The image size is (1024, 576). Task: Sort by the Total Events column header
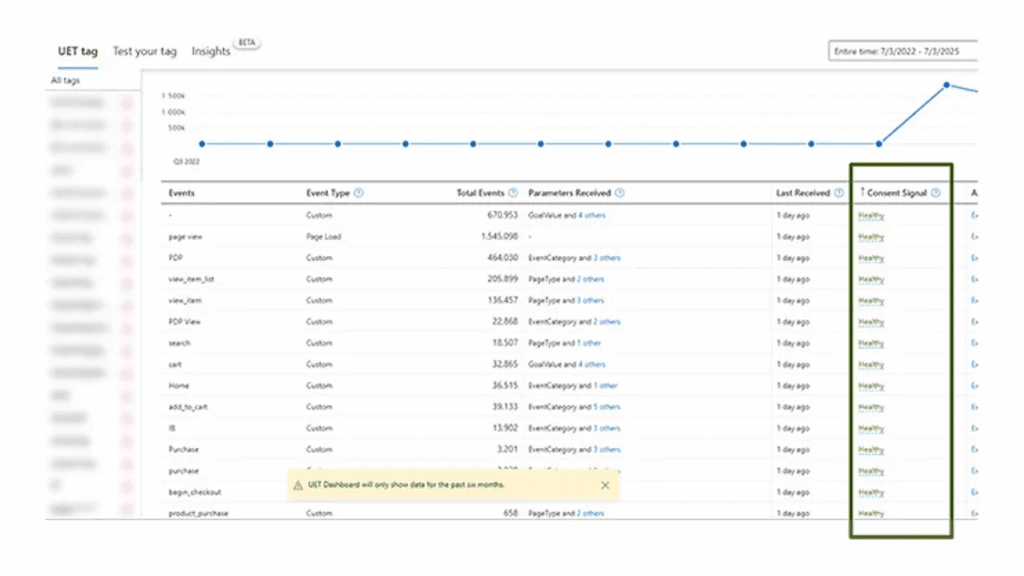click(x=480, y=193)
